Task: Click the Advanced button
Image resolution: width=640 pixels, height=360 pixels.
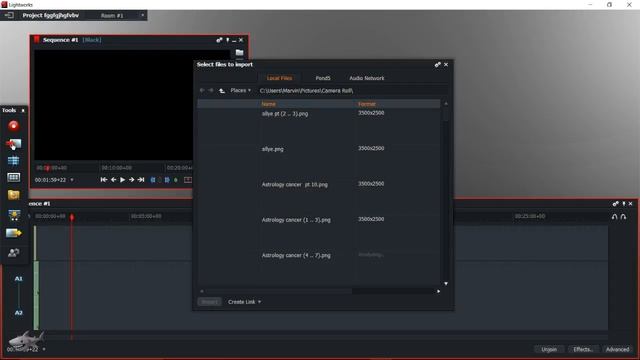Action: coord(617,349)
